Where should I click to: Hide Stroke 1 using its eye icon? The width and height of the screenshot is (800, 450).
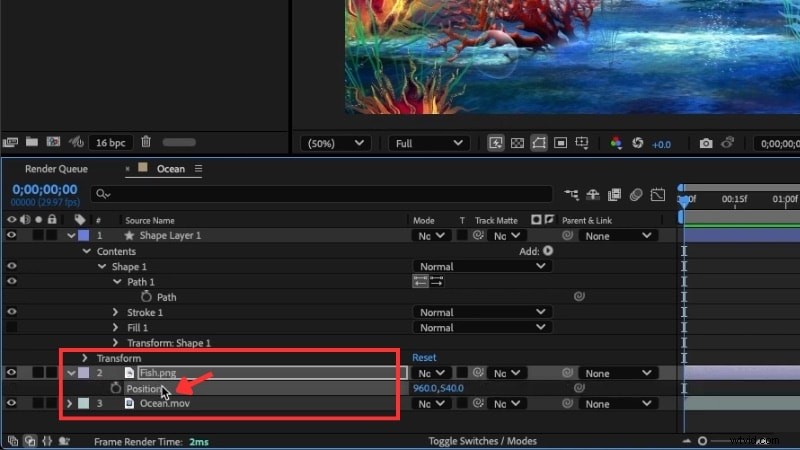coord(11,312)
